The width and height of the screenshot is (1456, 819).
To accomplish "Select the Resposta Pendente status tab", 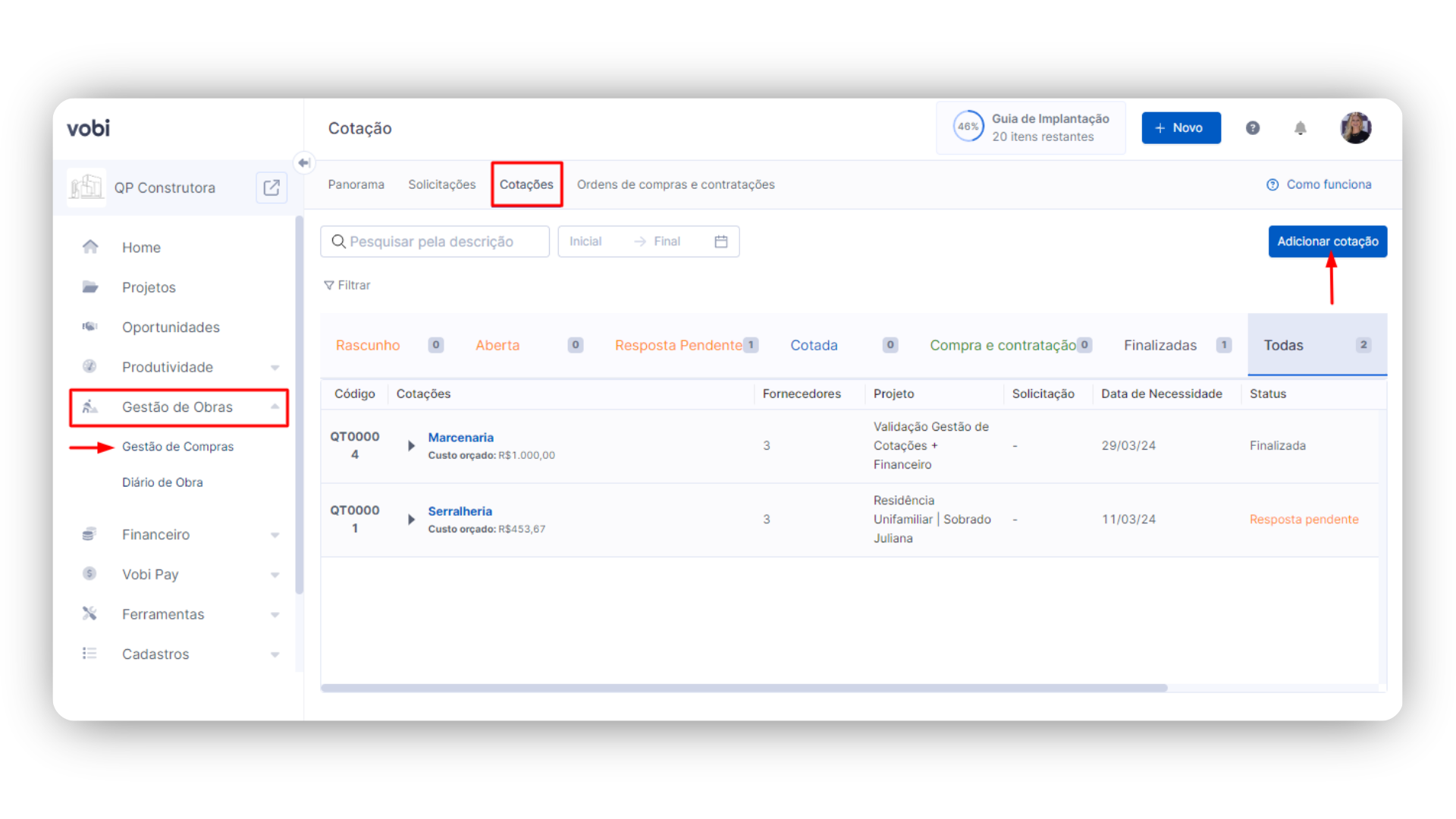I will [x=678, y=345].
